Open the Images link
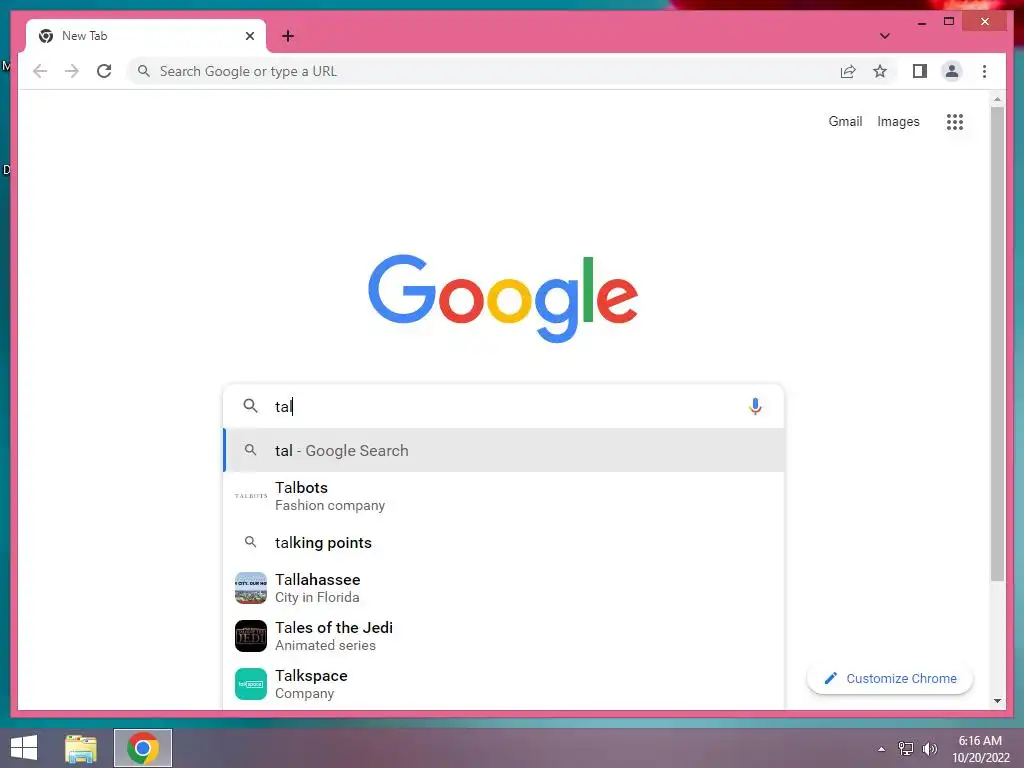Screen dimensions: 1024x768 point(898,121)
